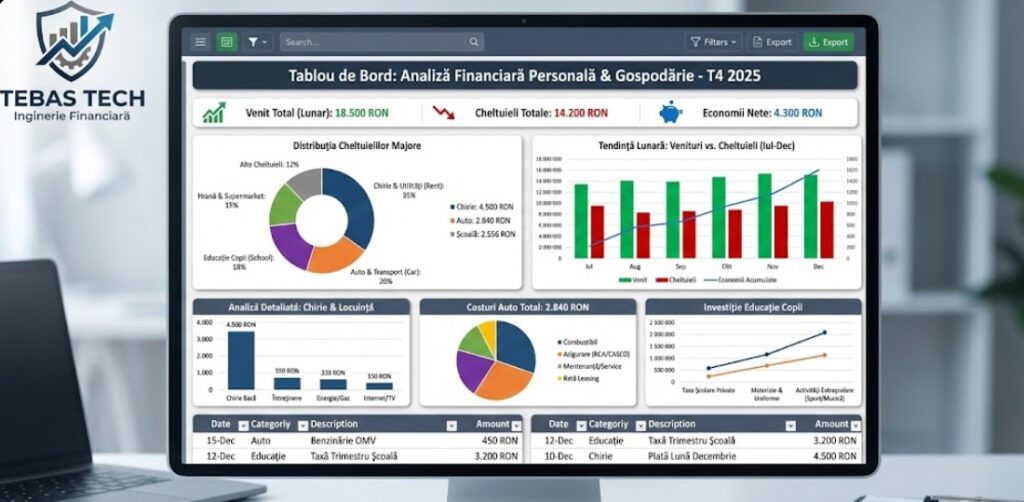Click the Tebas Tech shield logo
The image size is (1024, 502).
74,41
